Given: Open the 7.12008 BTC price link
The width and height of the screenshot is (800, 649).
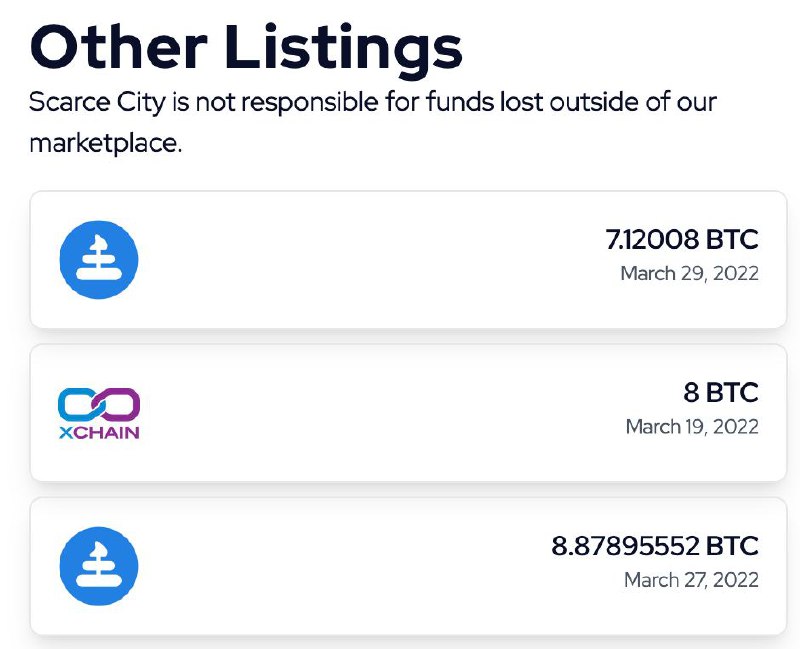Looking at the screenshot, I should pyautogui.click(x=682, y=239).
